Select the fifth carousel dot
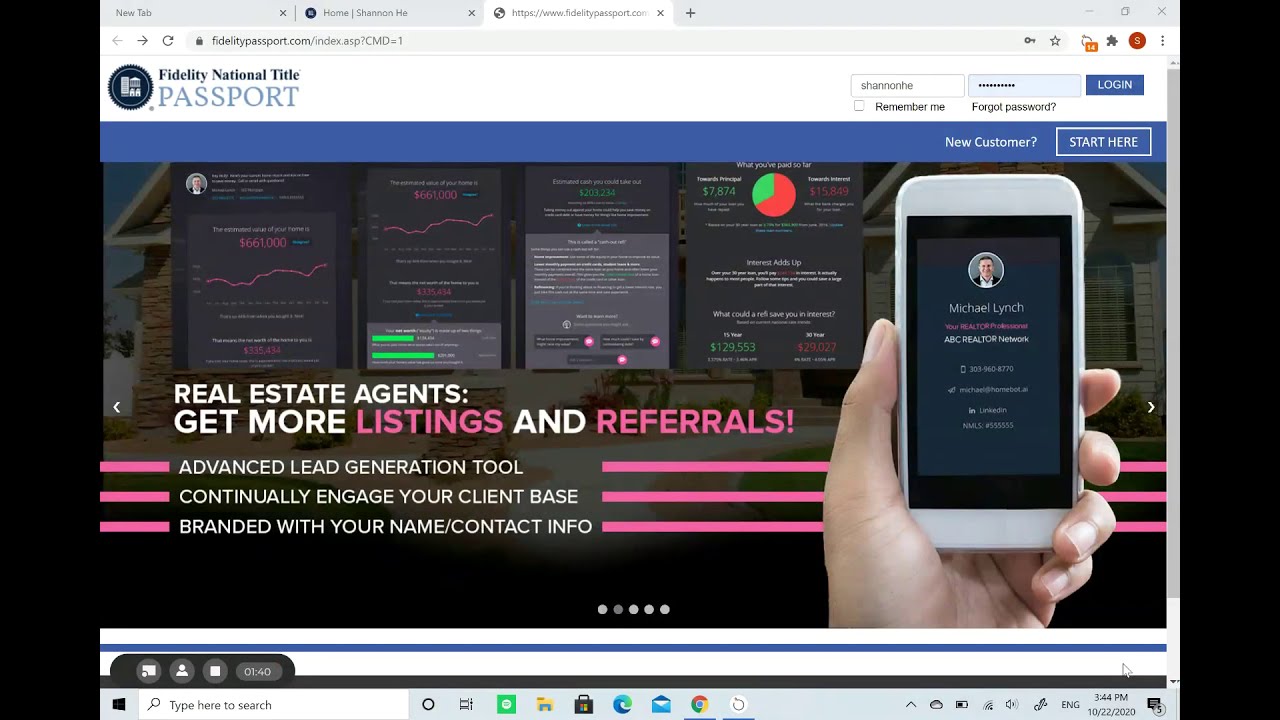 pos(665,609)
